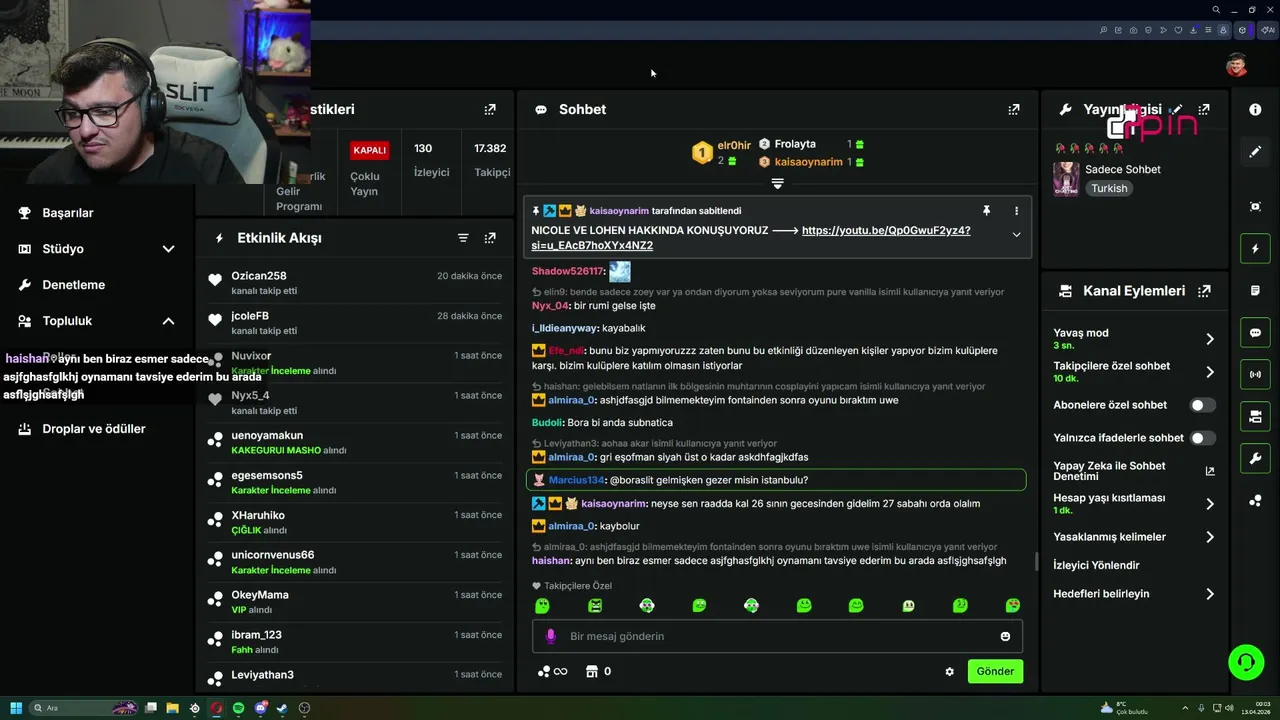The height and width of the screenshot is (720, 1280).
Task: Click the three-dots cluster icon in right sidebar
Action: (1255, 501)
